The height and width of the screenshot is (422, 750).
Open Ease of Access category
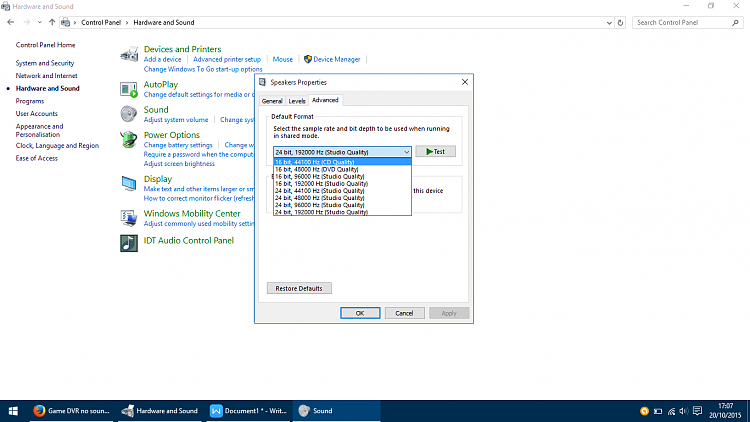(36, 158)
